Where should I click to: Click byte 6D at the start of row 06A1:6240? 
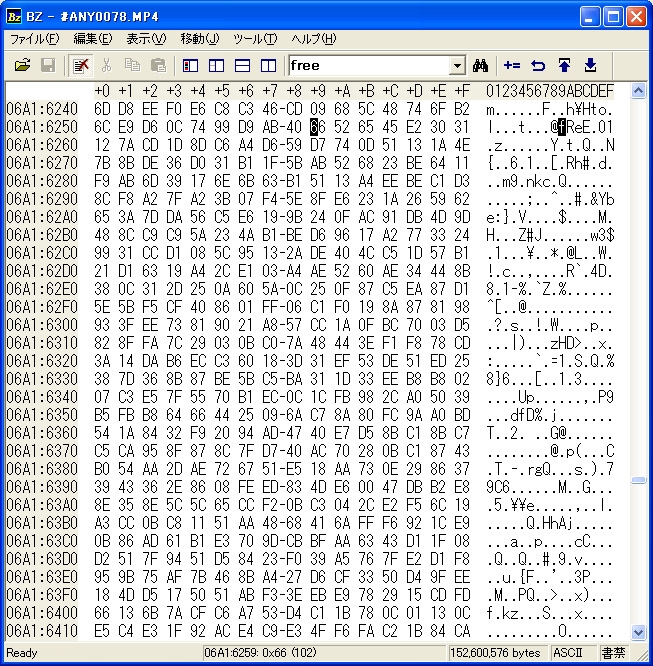coord(102,109)
